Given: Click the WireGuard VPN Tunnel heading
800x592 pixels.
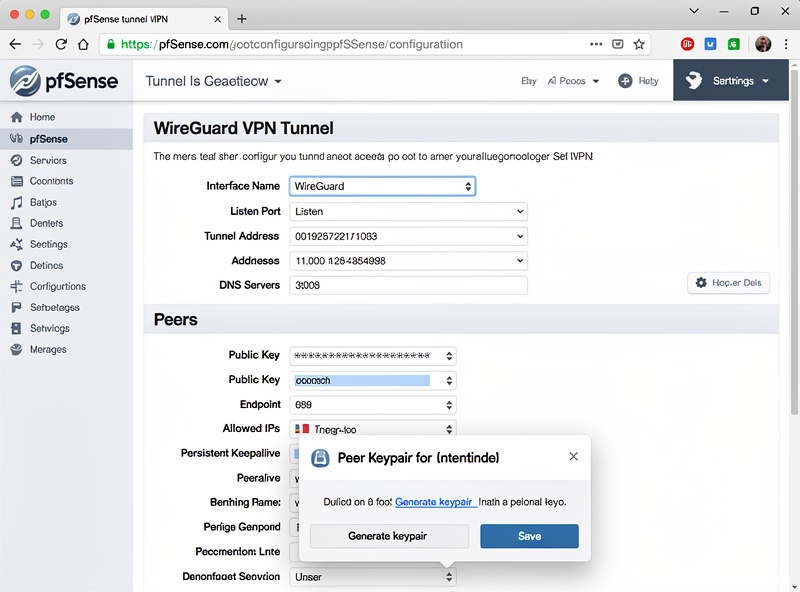Looking at the screenshot, I should (243, 128).
